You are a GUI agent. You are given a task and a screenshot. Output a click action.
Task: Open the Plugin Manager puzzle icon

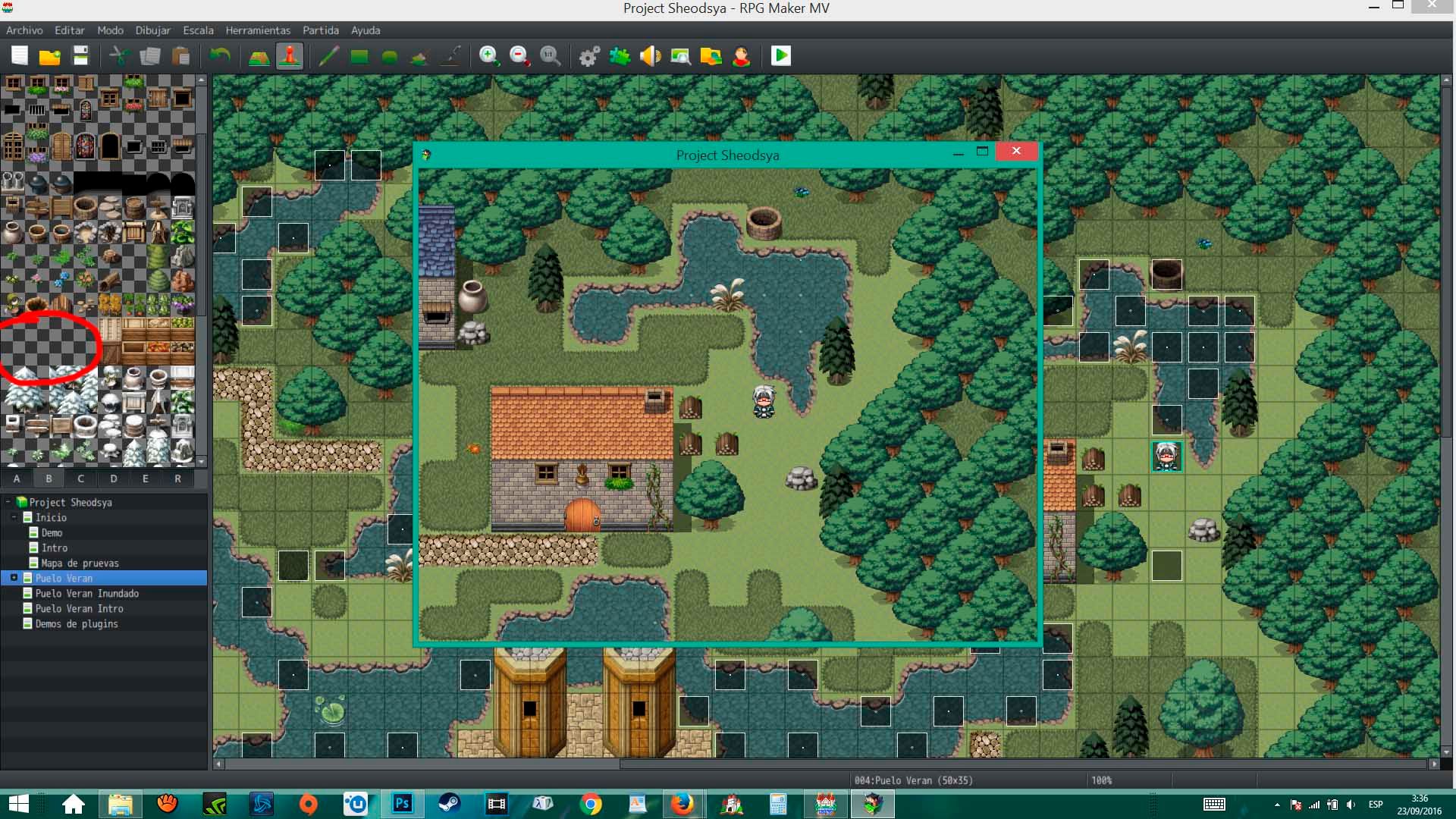[x=620, y=56]
